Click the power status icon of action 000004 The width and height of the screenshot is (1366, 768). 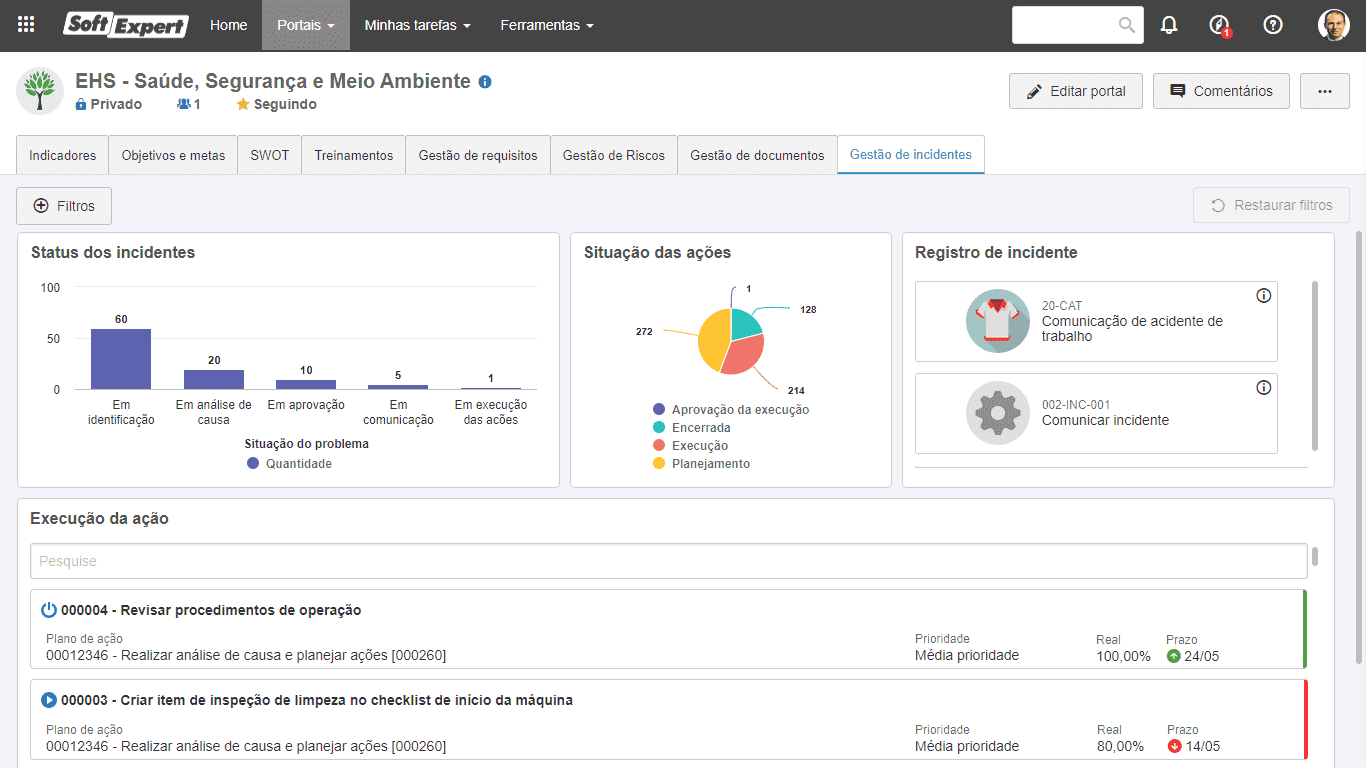click(x=49, y=610)
